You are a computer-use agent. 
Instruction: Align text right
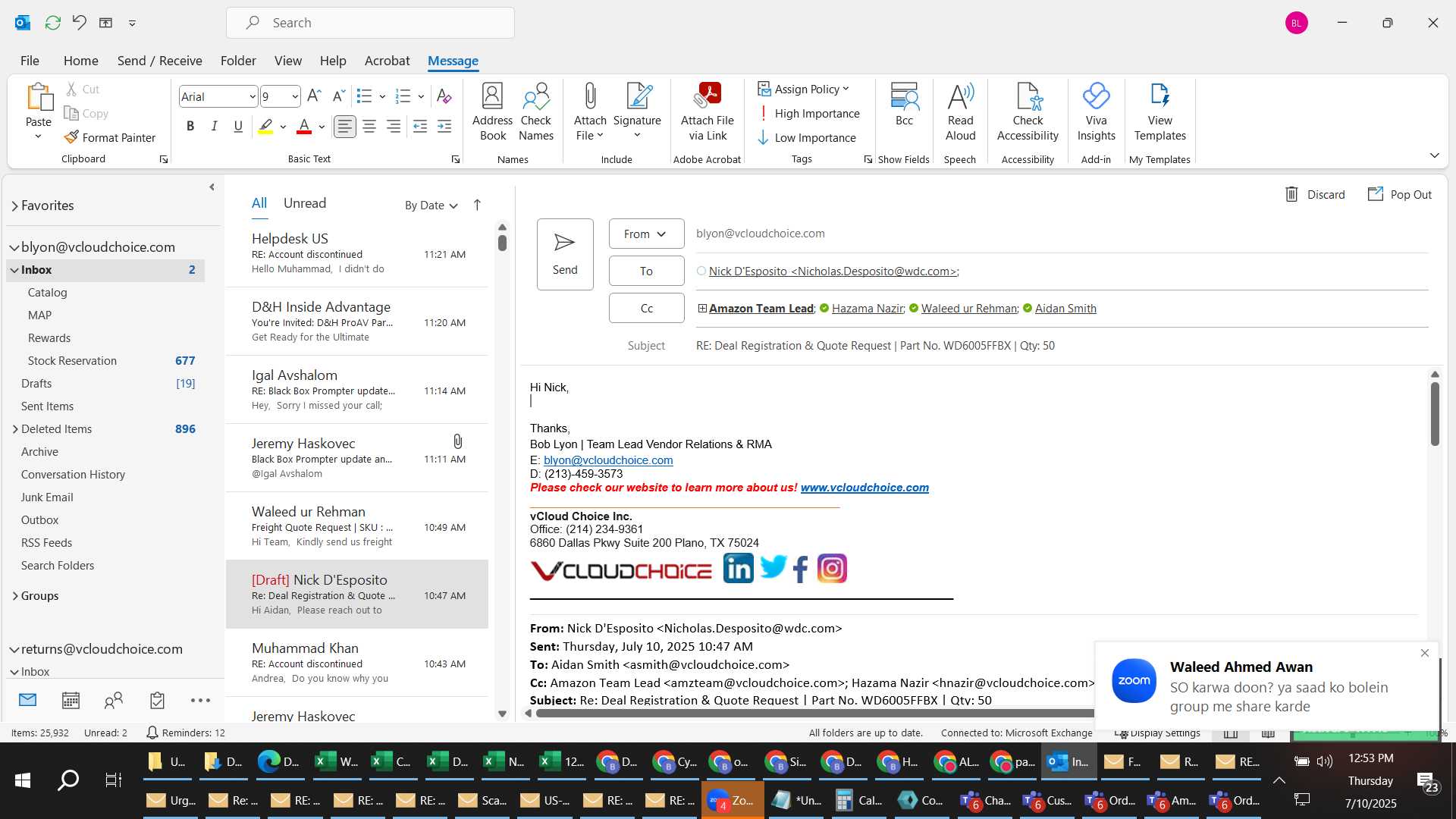tap(394, 127)
